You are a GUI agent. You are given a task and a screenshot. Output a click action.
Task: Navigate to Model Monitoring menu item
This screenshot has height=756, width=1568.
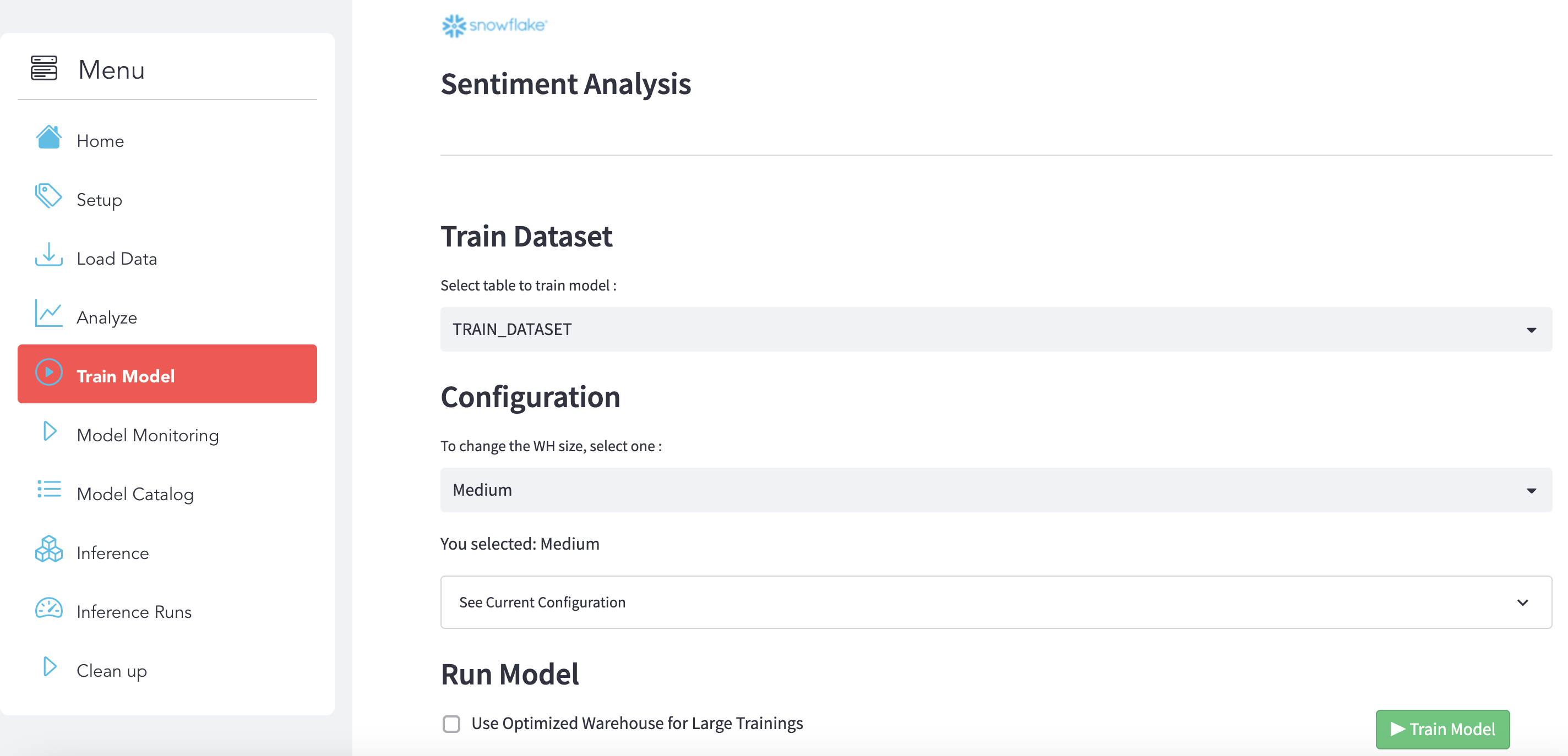(148, 434)
